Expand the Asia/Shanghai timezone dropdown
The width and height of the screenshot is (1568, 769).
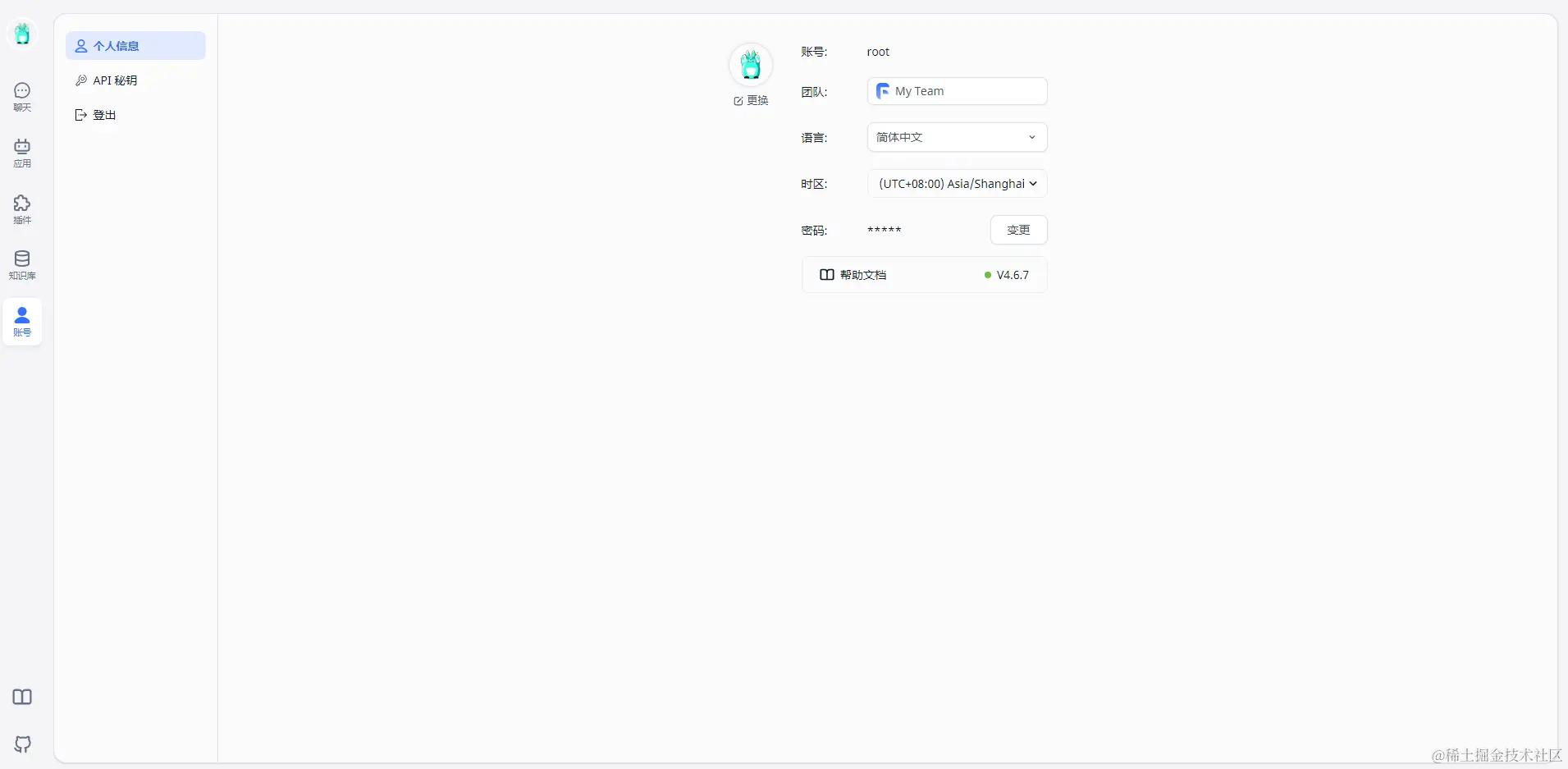click(x=956, y=183)
